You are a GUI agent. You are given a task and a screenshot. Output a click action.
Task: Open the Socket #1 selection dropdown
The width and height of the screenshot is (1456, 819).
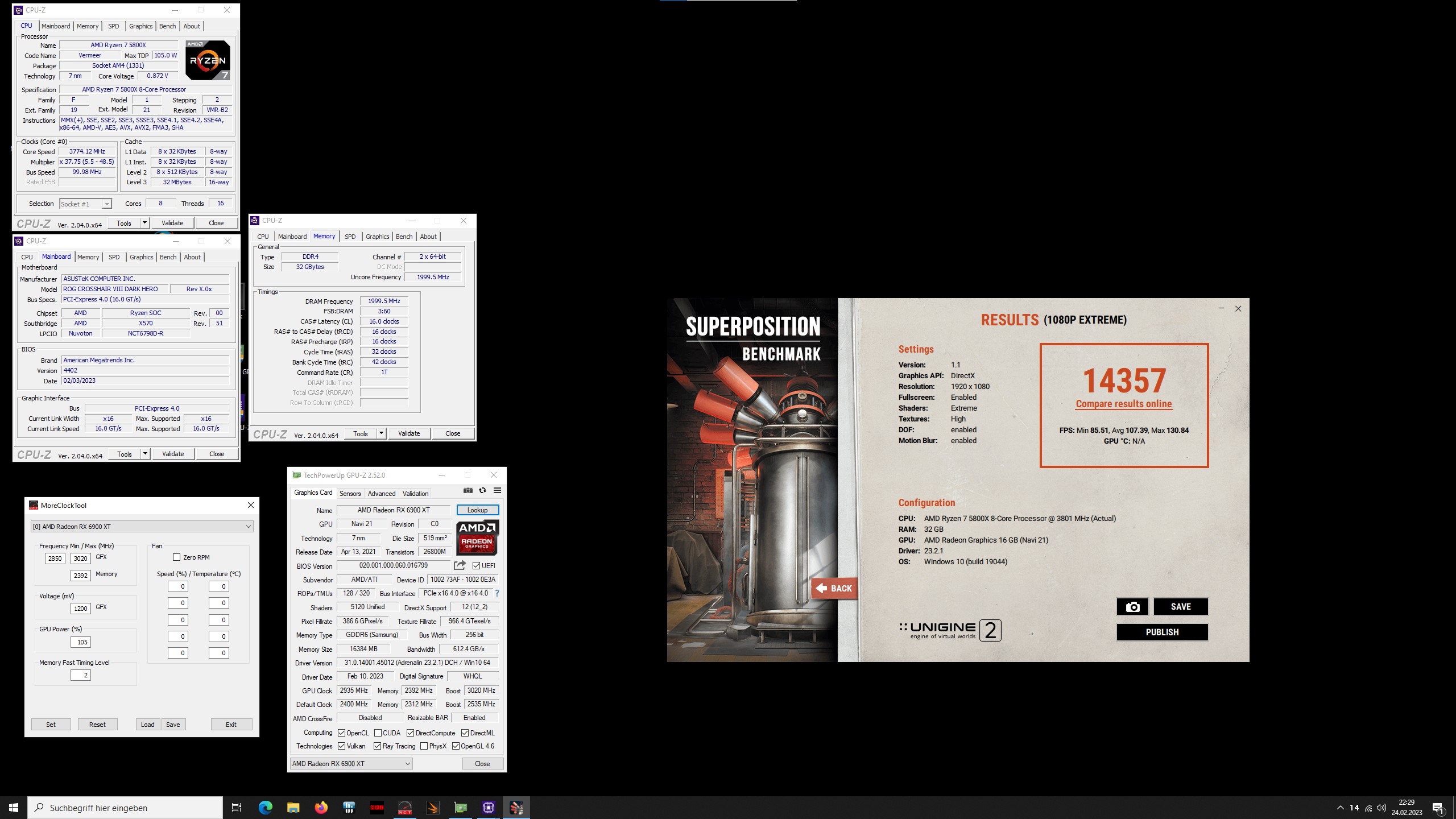click(85, 204)
